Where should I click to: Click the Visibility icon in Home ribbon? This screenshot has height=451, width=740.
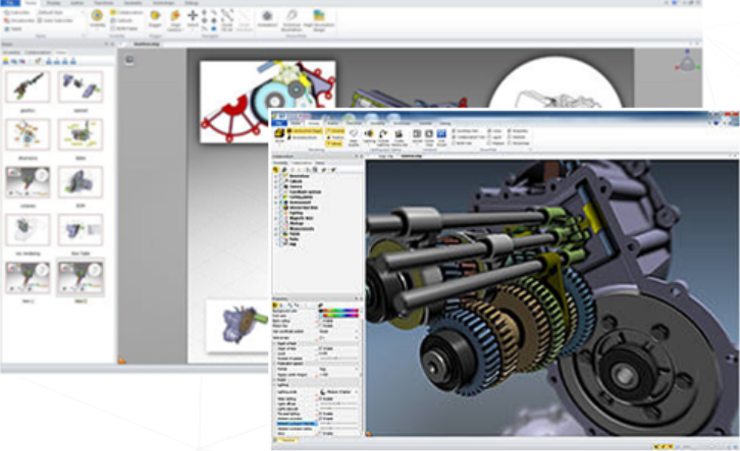click(97, 17)
